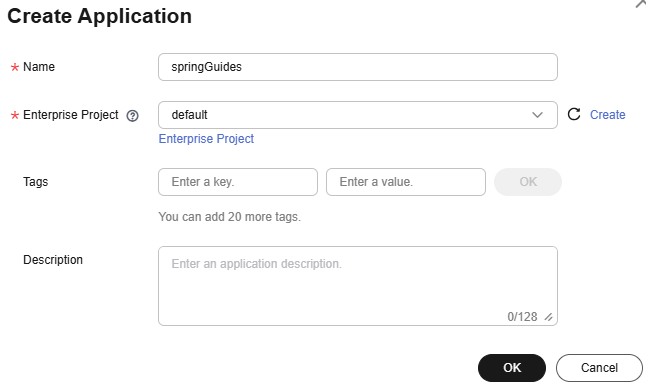Open the blue Enterprise Project link
The height and width of the screenshot is (389, 646).
[x=206, y=139]
